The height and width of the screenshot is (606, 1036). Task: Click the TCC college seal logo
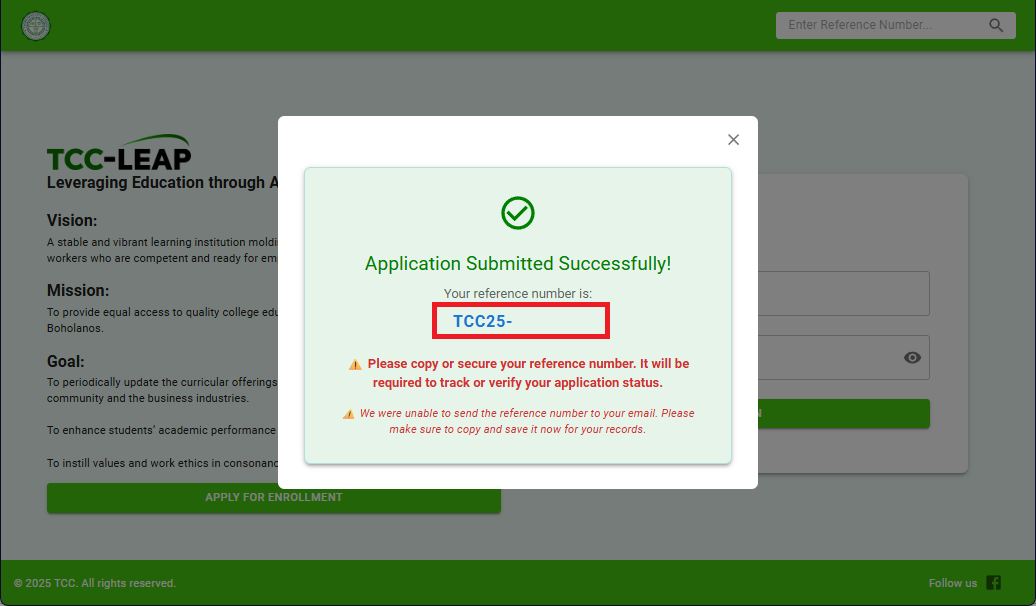pos(36,26)
